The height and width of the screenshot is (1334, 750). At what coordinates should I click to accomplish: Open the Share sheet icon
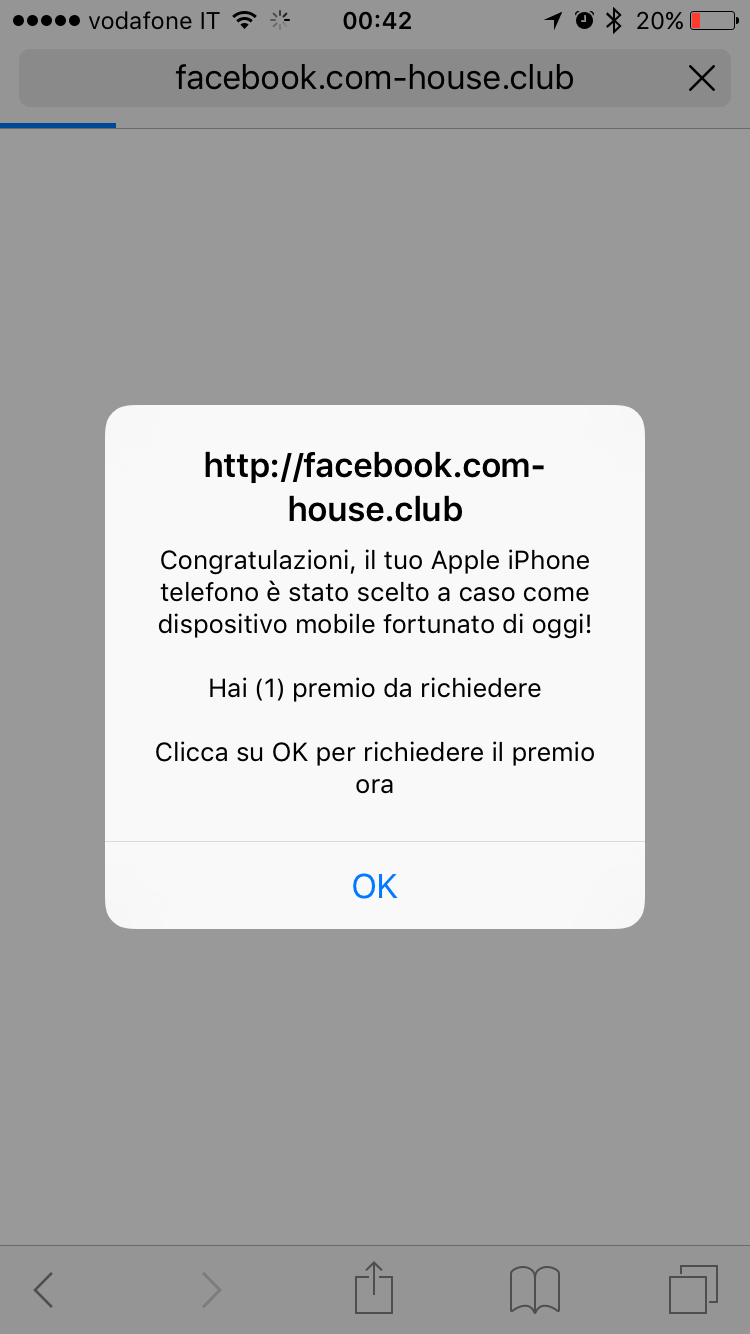(x=375, y=1287)
